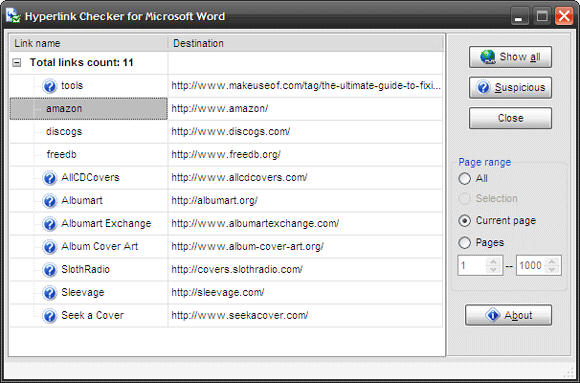The height and width of the screenshot is (383, 580).
Task: Click the start page input field showing 1
Action: 472,265
